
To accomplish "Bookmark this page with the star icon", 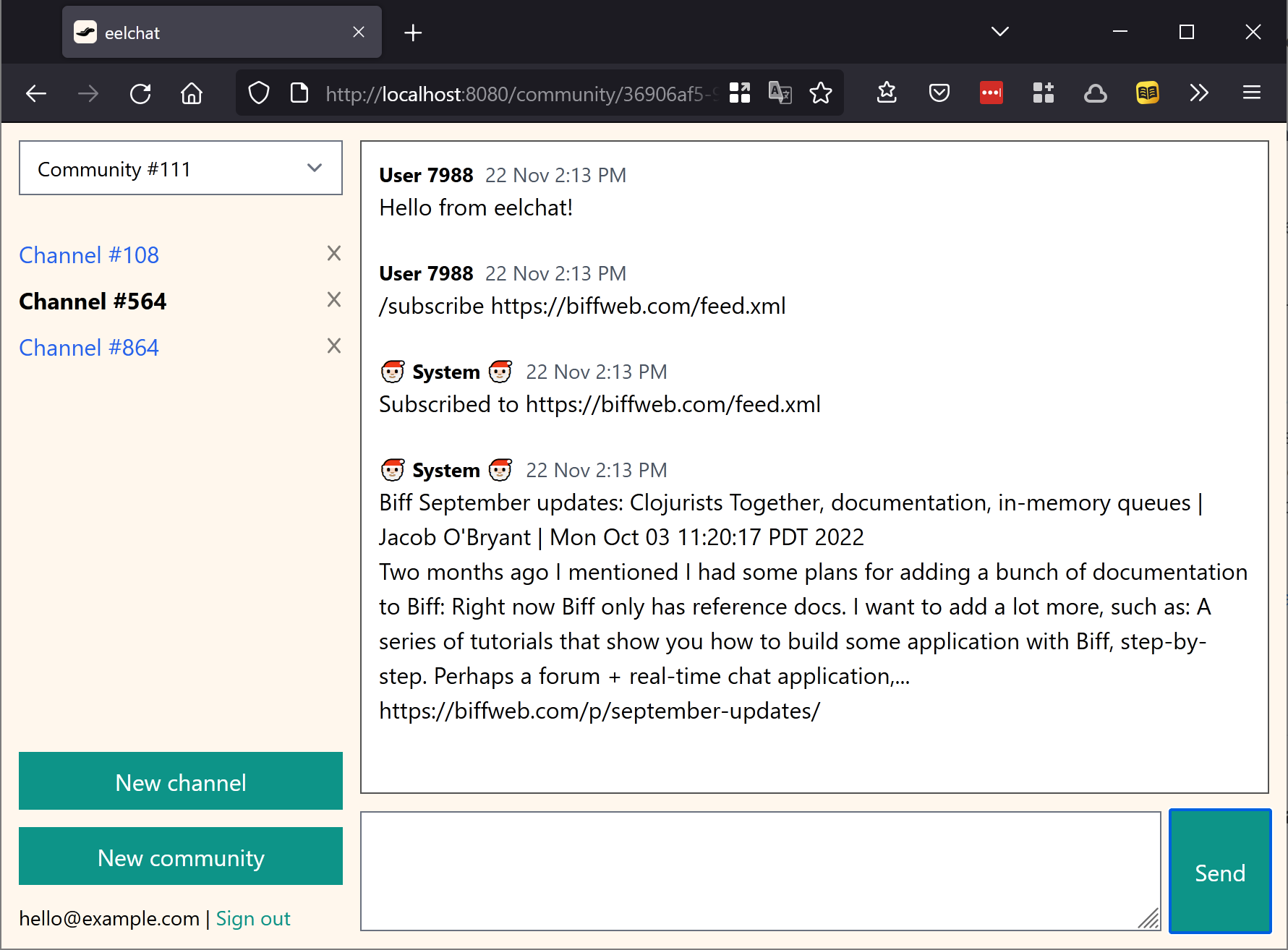I will click(821, 93).
